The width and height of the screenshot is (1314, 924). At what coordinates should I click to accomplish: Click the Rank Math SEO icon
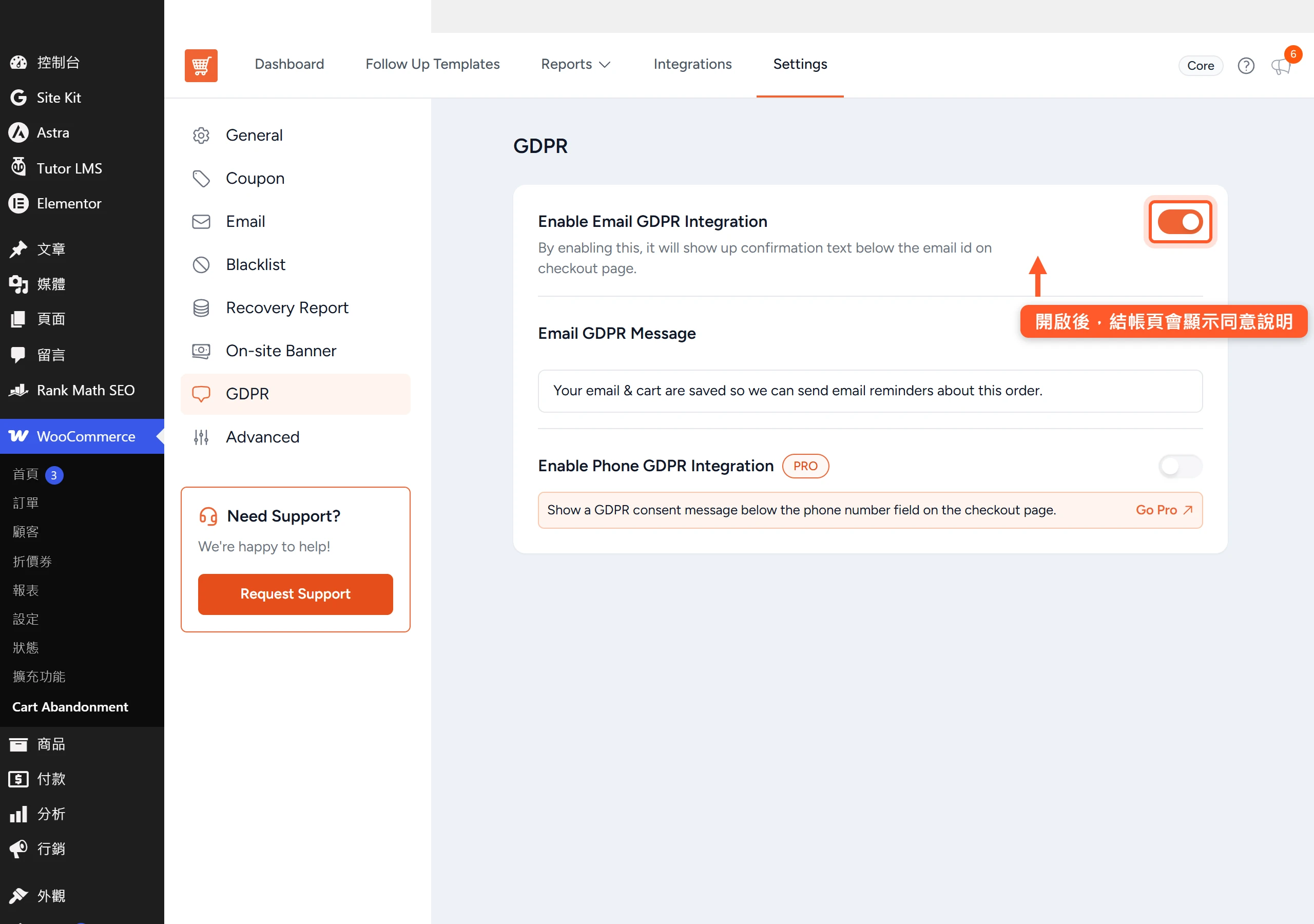coord(18,391)
